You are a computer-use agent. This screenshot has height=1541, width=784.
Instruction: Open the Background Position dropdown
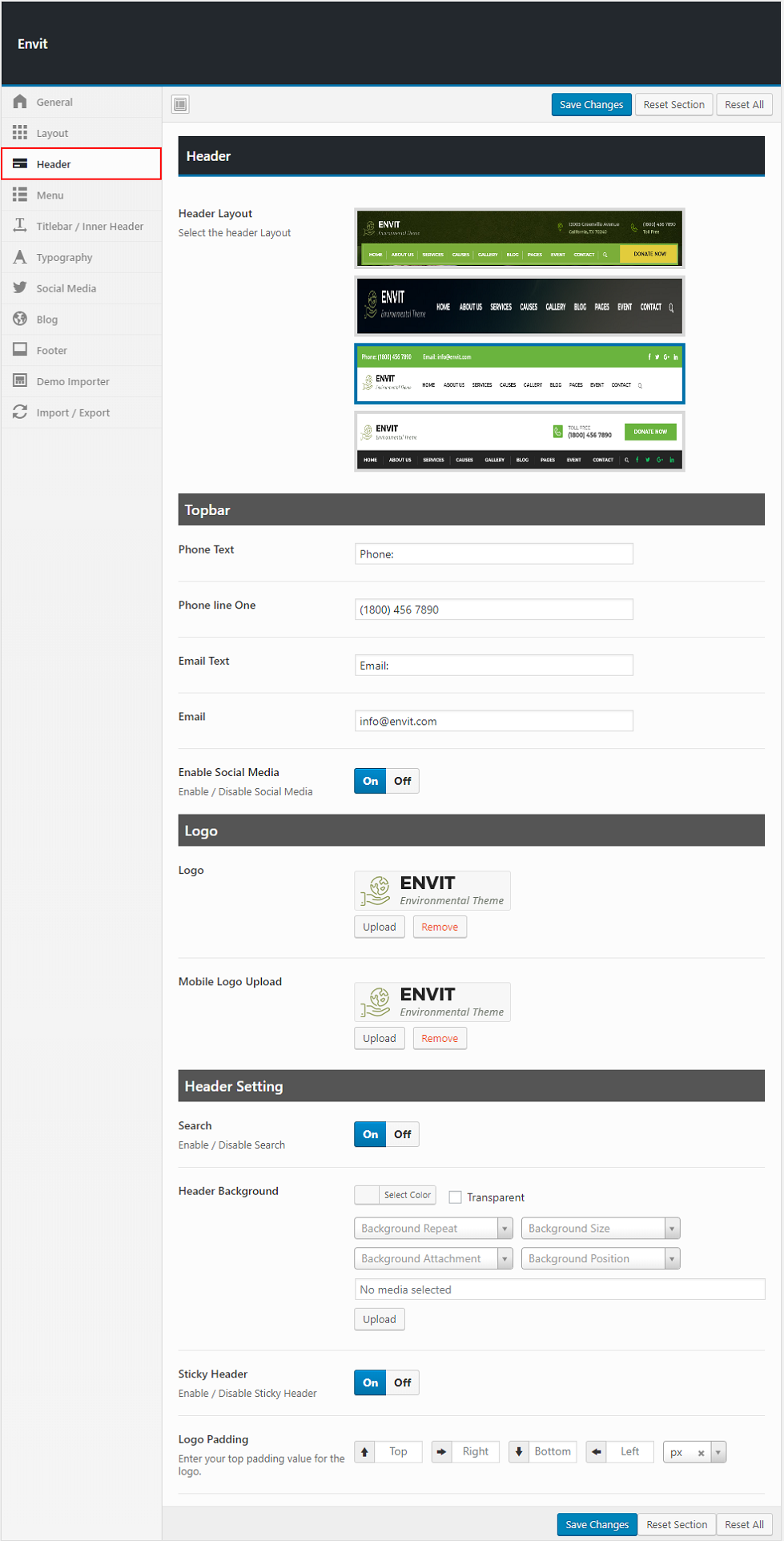(x=601, y=1259)
